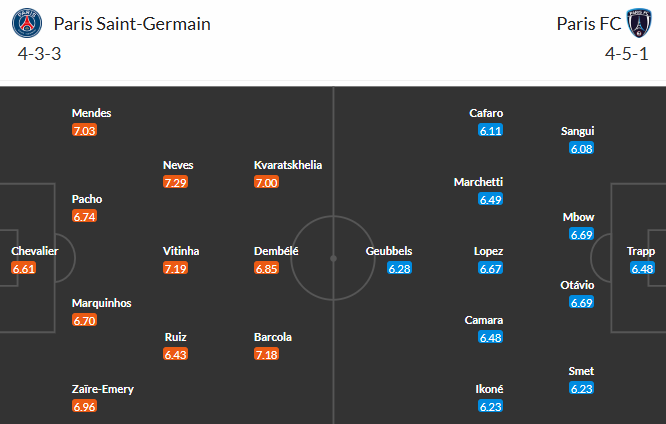Click the Paris FC club crest
Screen dimensions: 666x424
[x=638, y=23]
